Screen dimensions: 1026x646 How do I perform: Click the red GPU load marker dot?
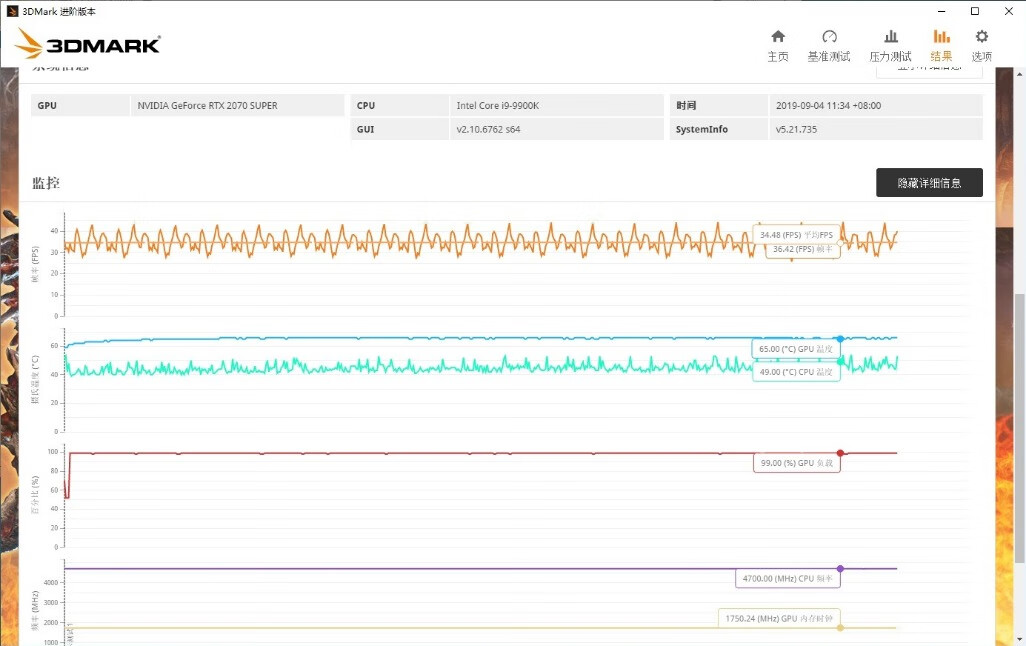coord(840,453)
